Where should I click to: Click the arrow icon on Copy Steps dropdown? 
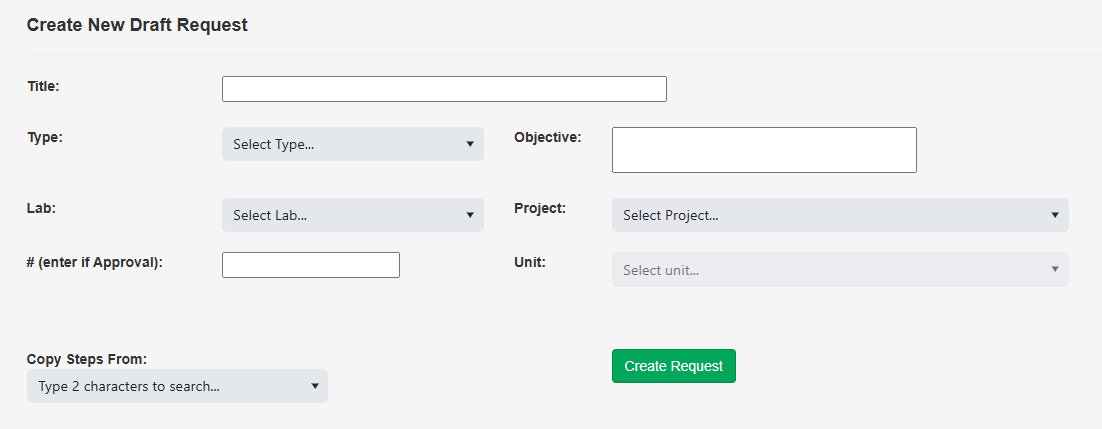coord(314,386)
